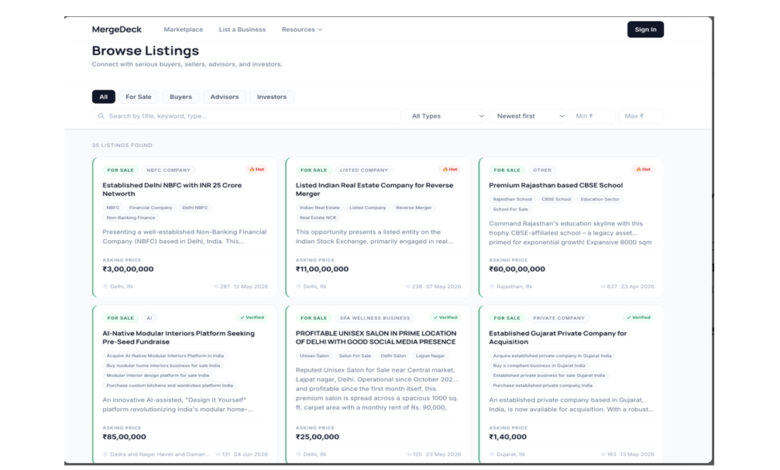Click views eye icon on CBSE School card
Screen dimensions: 780x470
coord(603,286)
